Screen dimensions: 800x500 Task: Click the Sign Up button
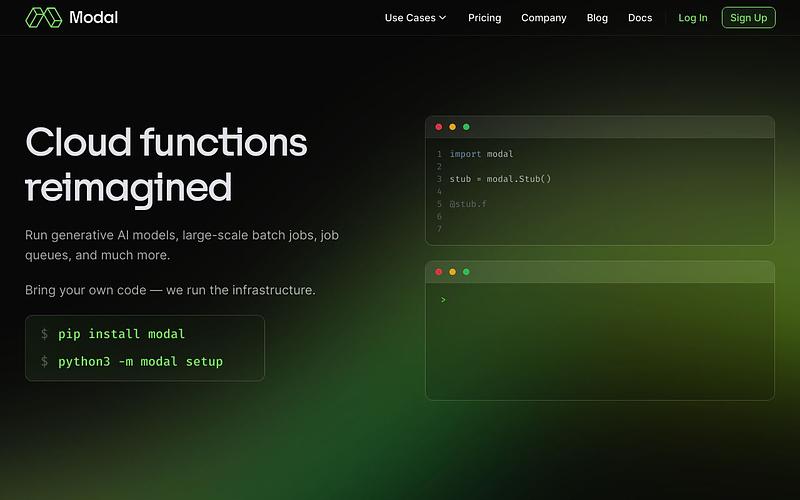[748, 18]
